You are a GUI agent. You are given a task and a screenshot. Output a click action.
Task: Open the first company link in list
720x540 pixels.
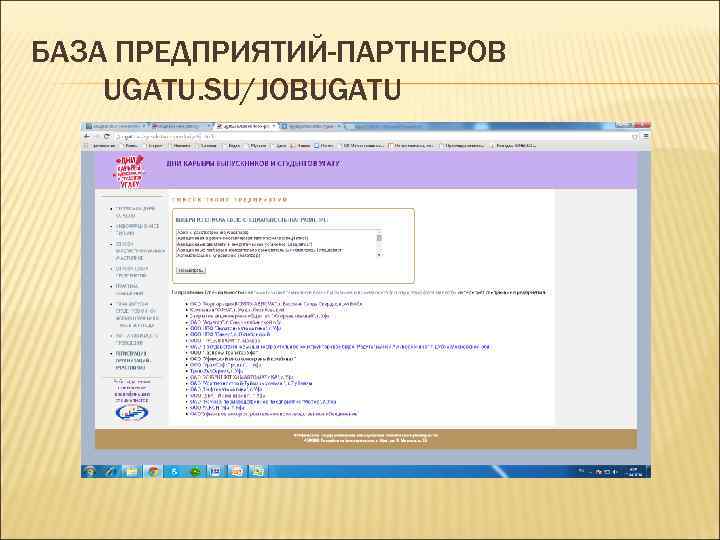[x=276, y=304]
